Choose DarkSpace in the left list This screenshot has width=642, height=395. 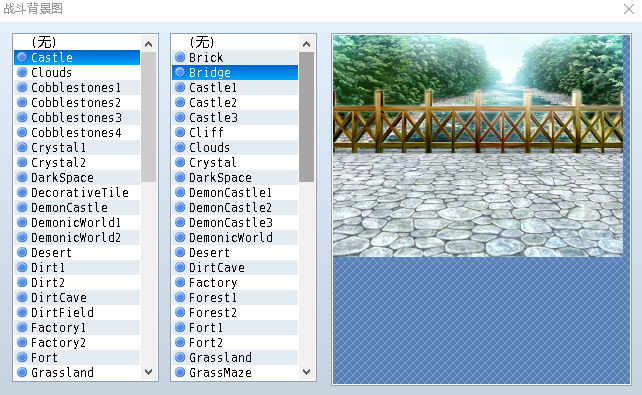pos(77,178)
